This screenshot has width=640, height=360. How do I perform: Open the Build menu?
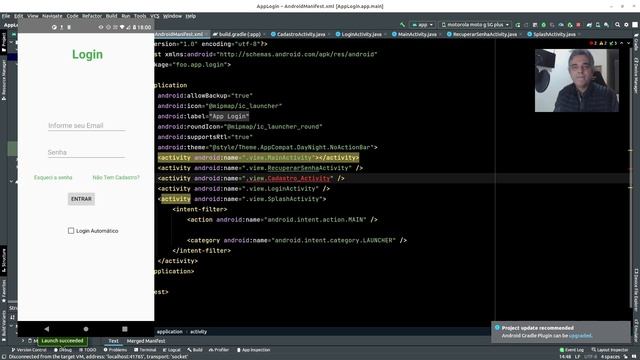(x=111, y=16)
